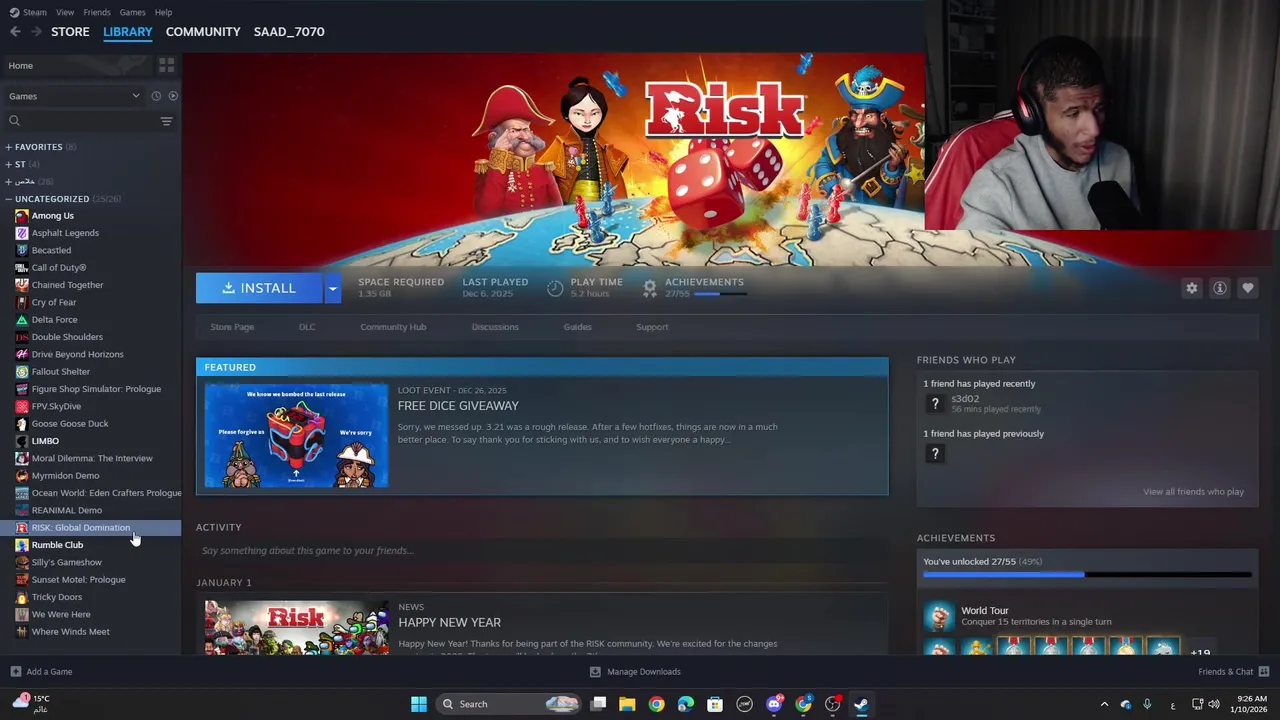Click the ready-to-play filter icon
This screenshot has height=720, width=1280.
click(x=173, y=96)
